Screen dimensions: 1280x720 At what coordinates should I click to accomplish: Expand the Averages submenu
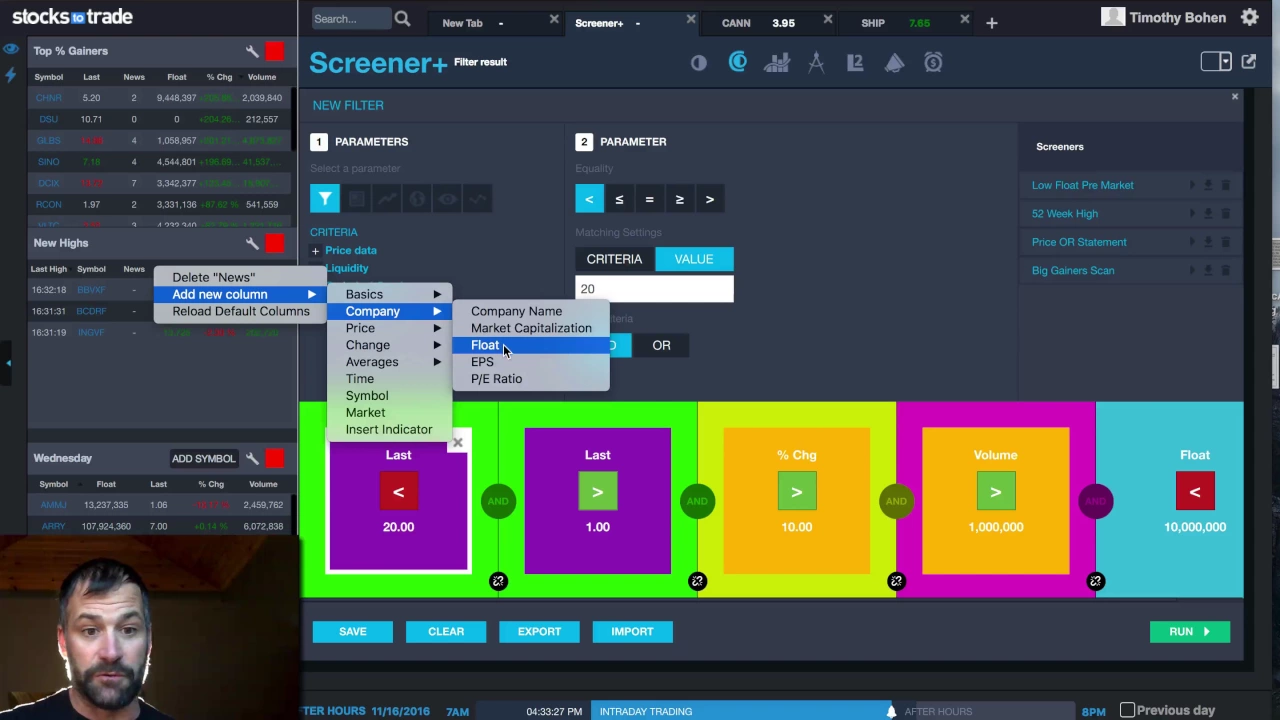[391, 362]
